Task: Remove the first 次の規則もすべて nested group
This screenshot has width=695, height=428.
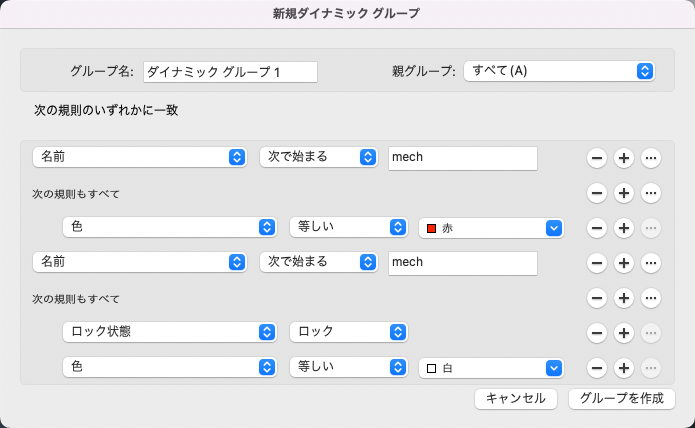Action: click(x=596, y=193)
